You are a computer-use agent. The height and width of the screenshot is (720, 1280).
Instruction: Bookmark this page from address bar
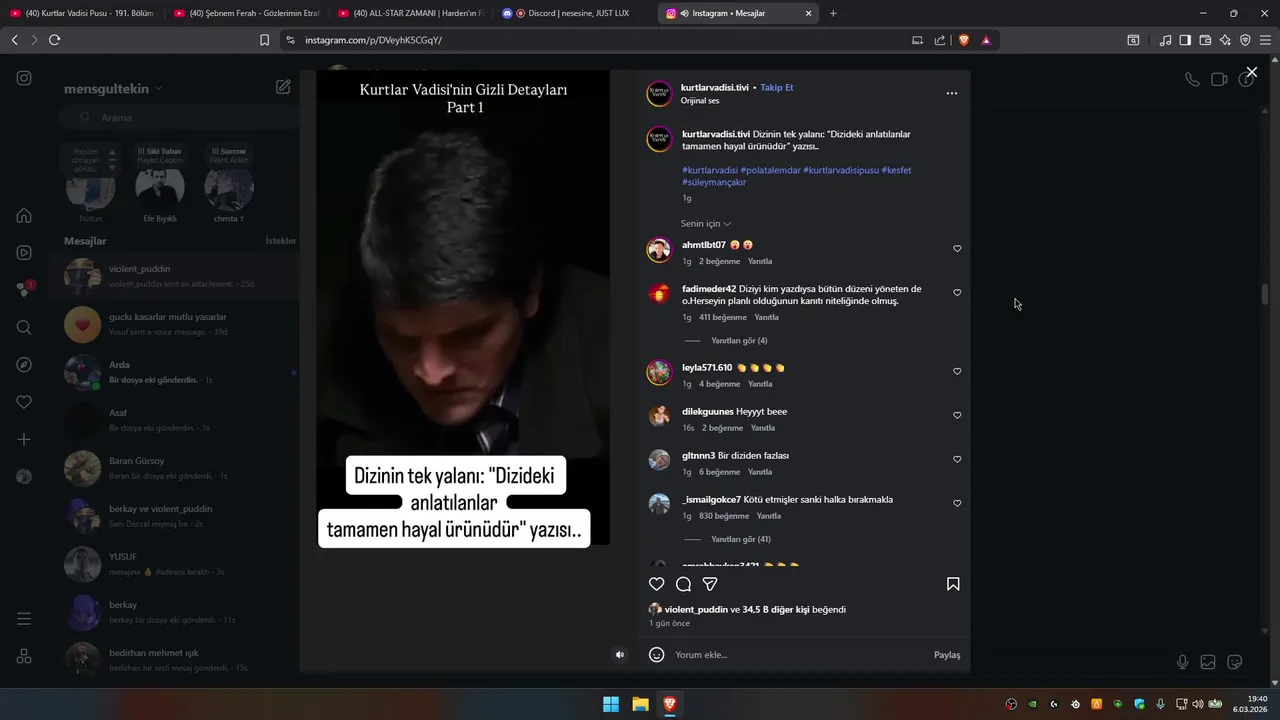tap(264, 40)
